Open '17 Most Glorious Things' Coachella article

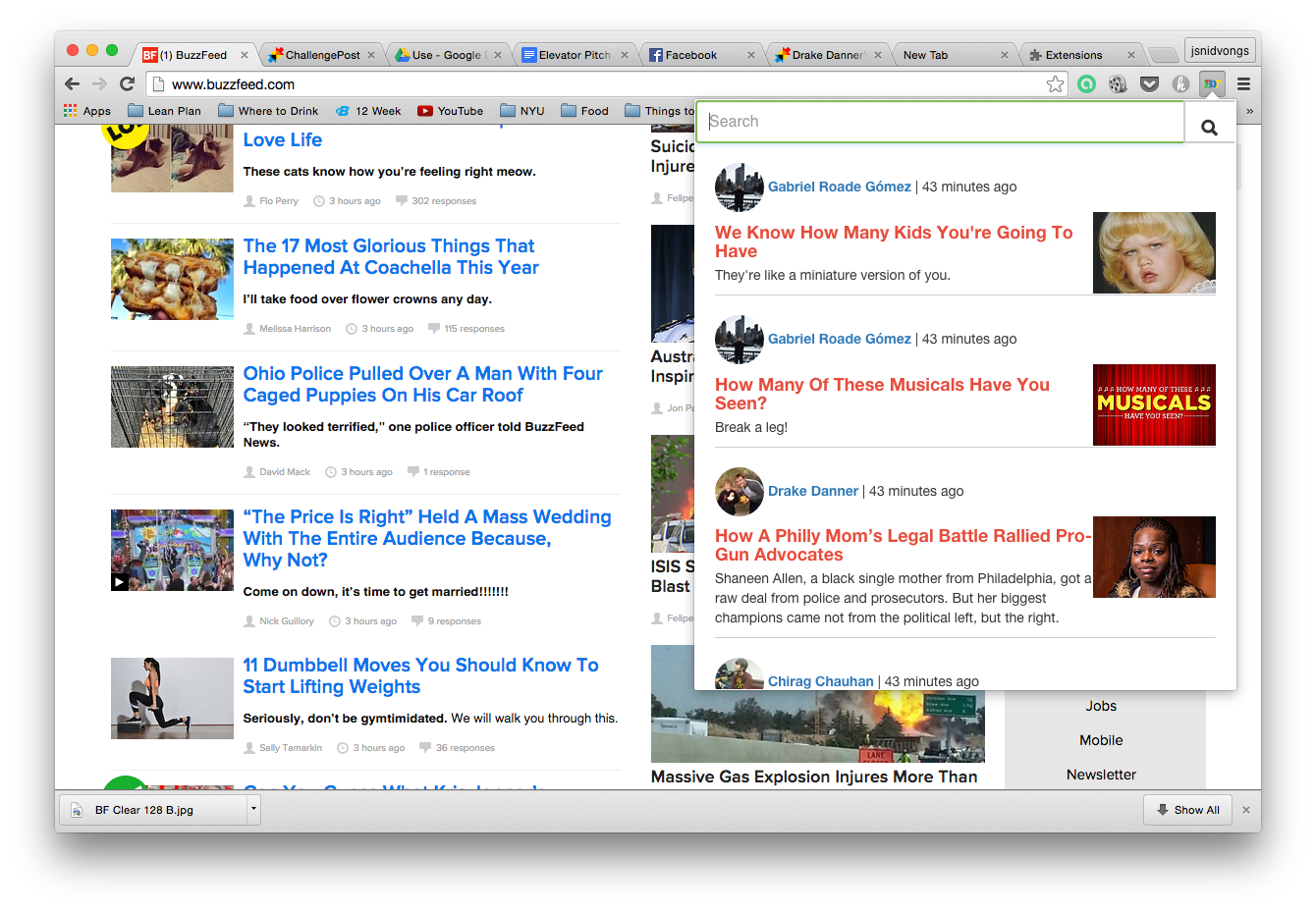(x=391, y=257)
